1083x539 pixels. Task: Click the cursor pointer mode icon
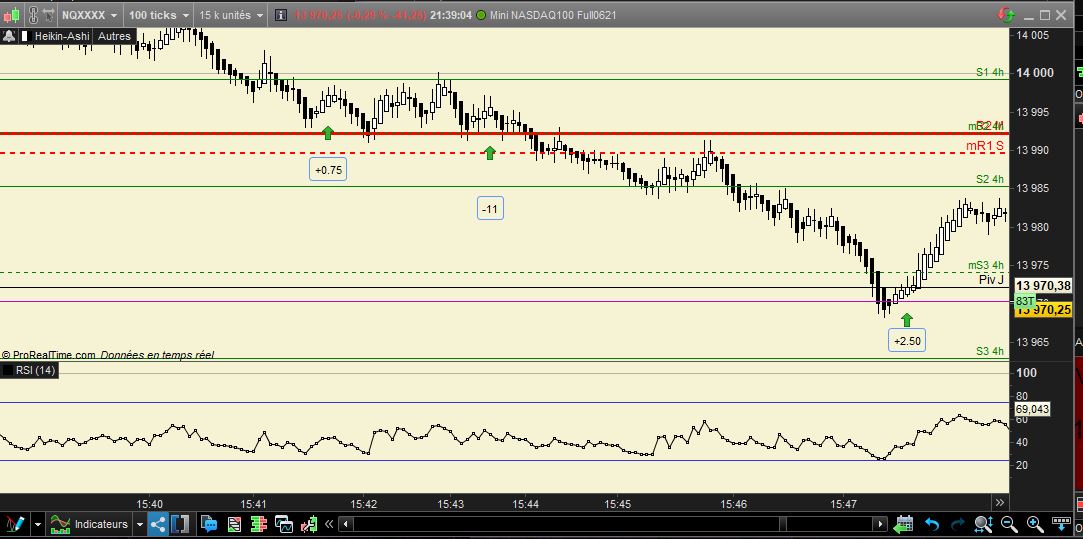tap(49, 15)
